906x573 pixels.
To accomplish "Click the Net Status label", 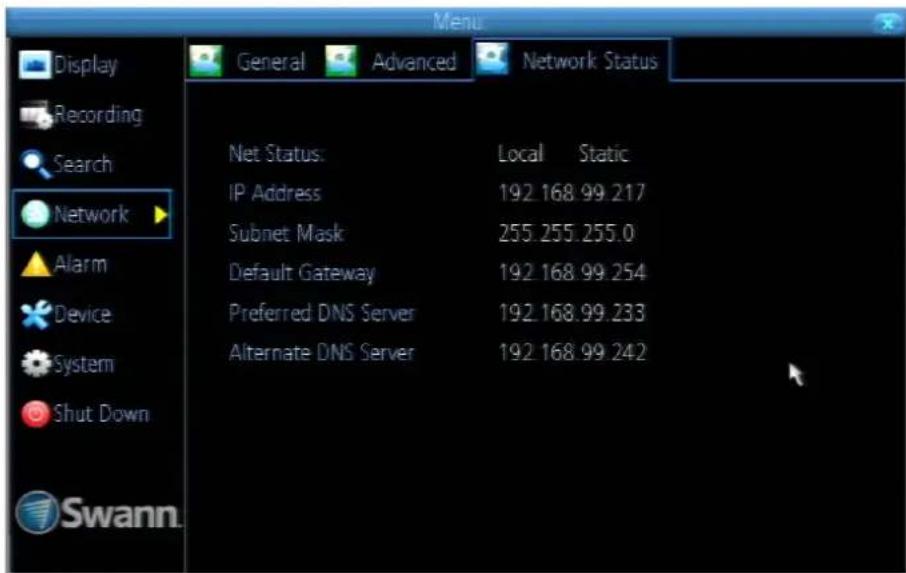I will (x=276, y=154).
